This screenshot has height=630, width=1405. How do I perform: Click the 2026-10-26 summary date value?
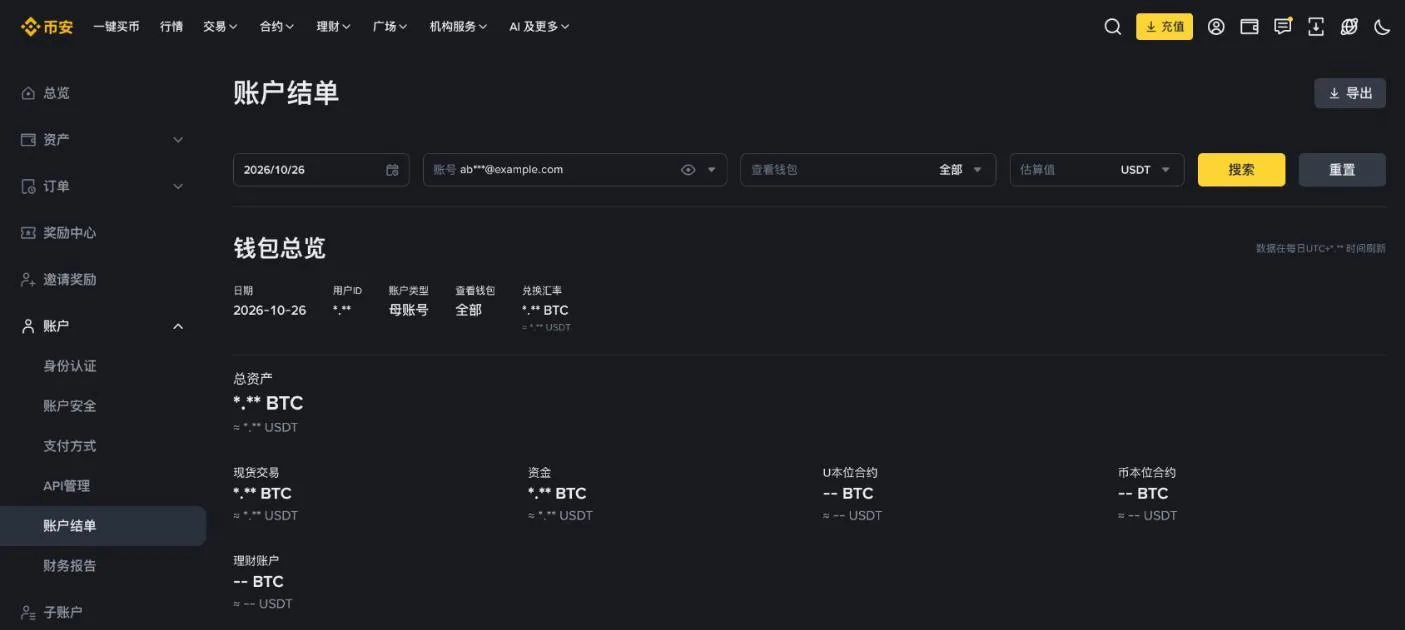[x=270, y=310]
